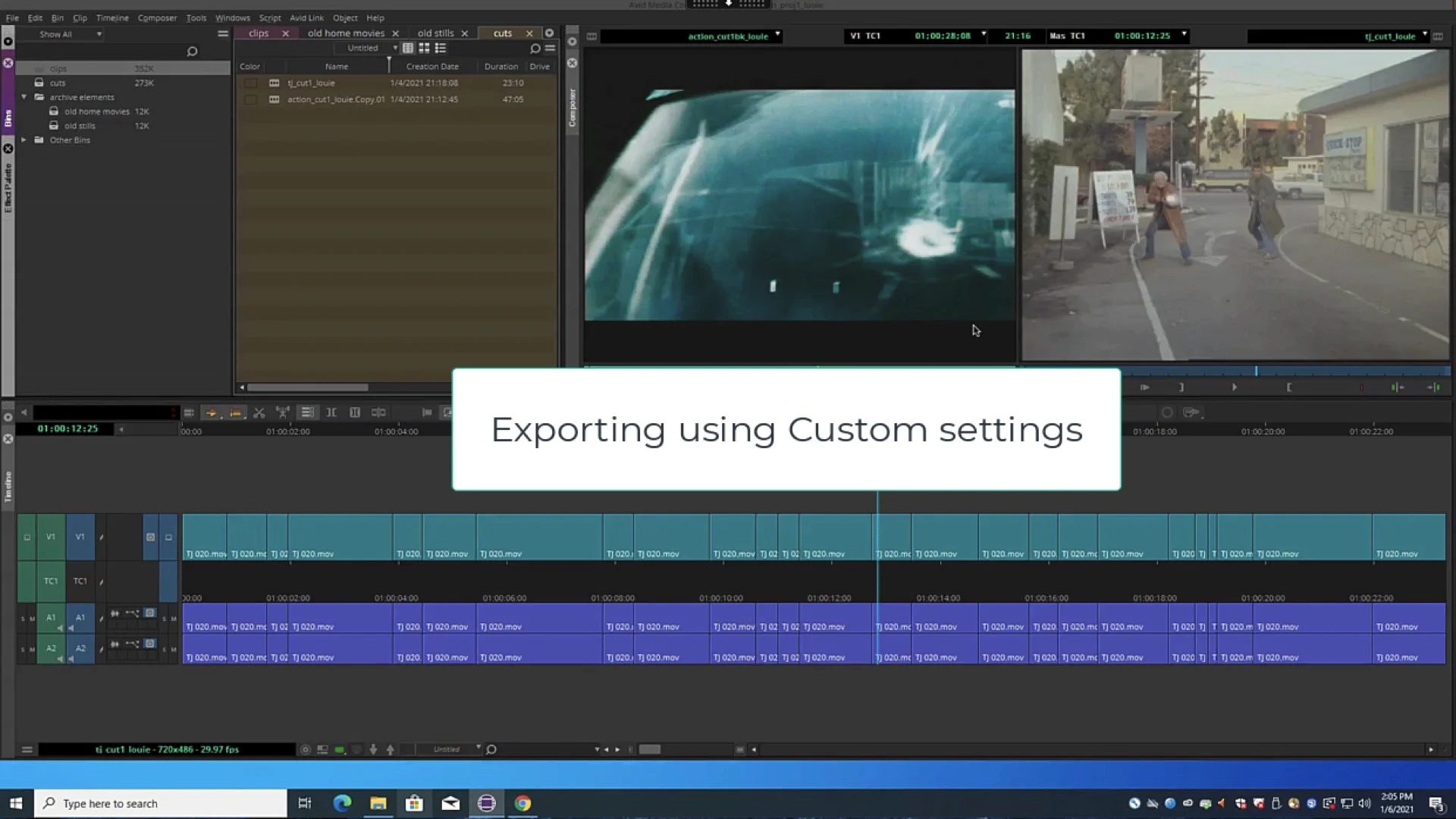The image size is (1456, 819).
Task: Collapse the archive elements folder
Action: coord(24,97)
